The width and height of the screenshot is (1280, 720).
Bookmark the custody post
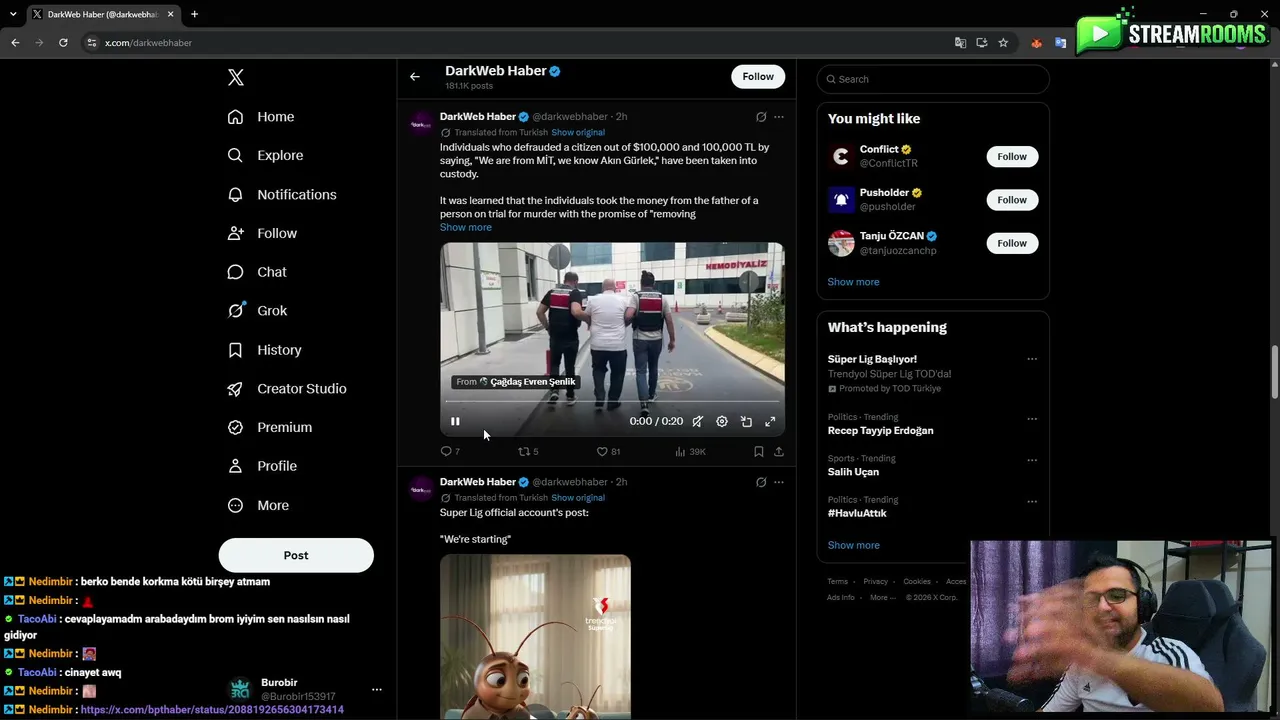[x=759, y=451]
